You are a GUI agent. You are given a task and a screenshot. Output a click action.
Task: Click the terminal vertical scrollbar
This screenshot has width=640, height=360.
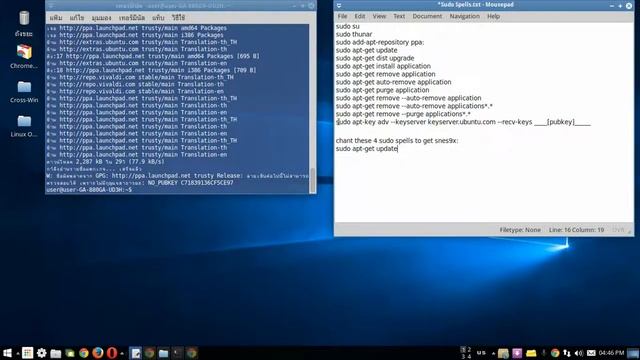(313, 108)
